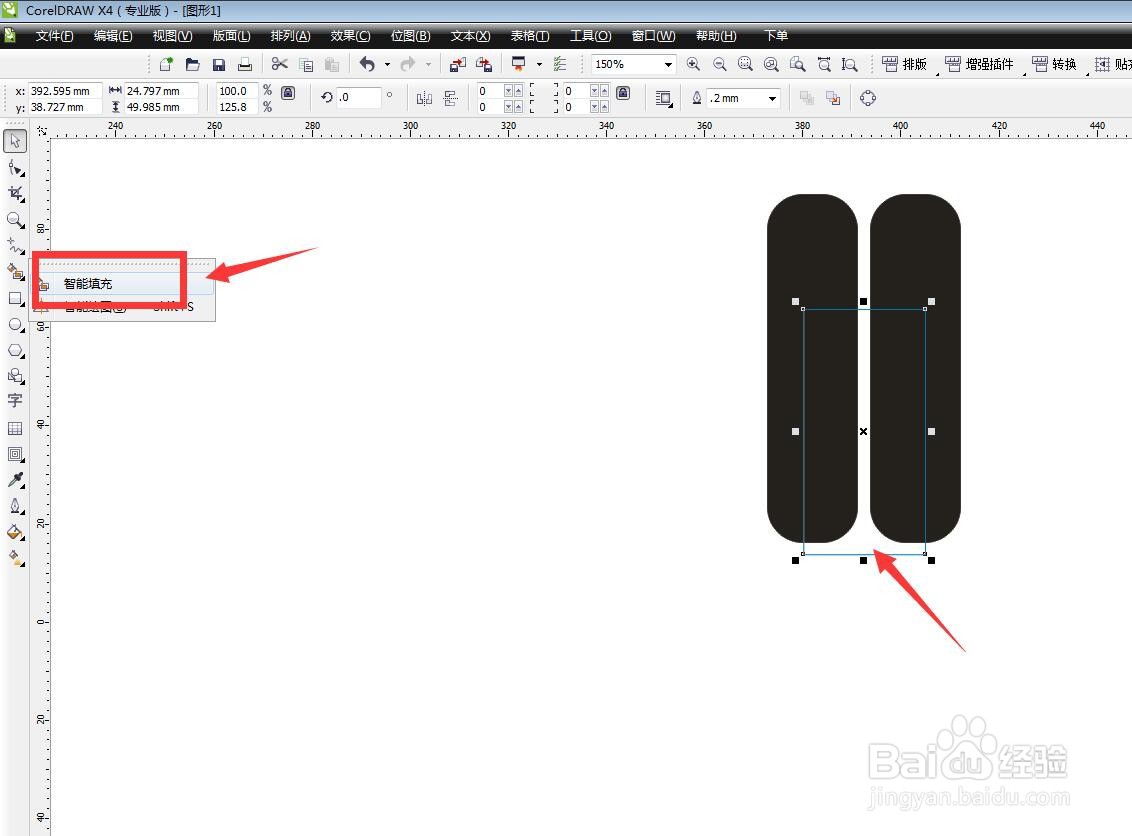Click the Zoom In magnifier

(693, 64)
